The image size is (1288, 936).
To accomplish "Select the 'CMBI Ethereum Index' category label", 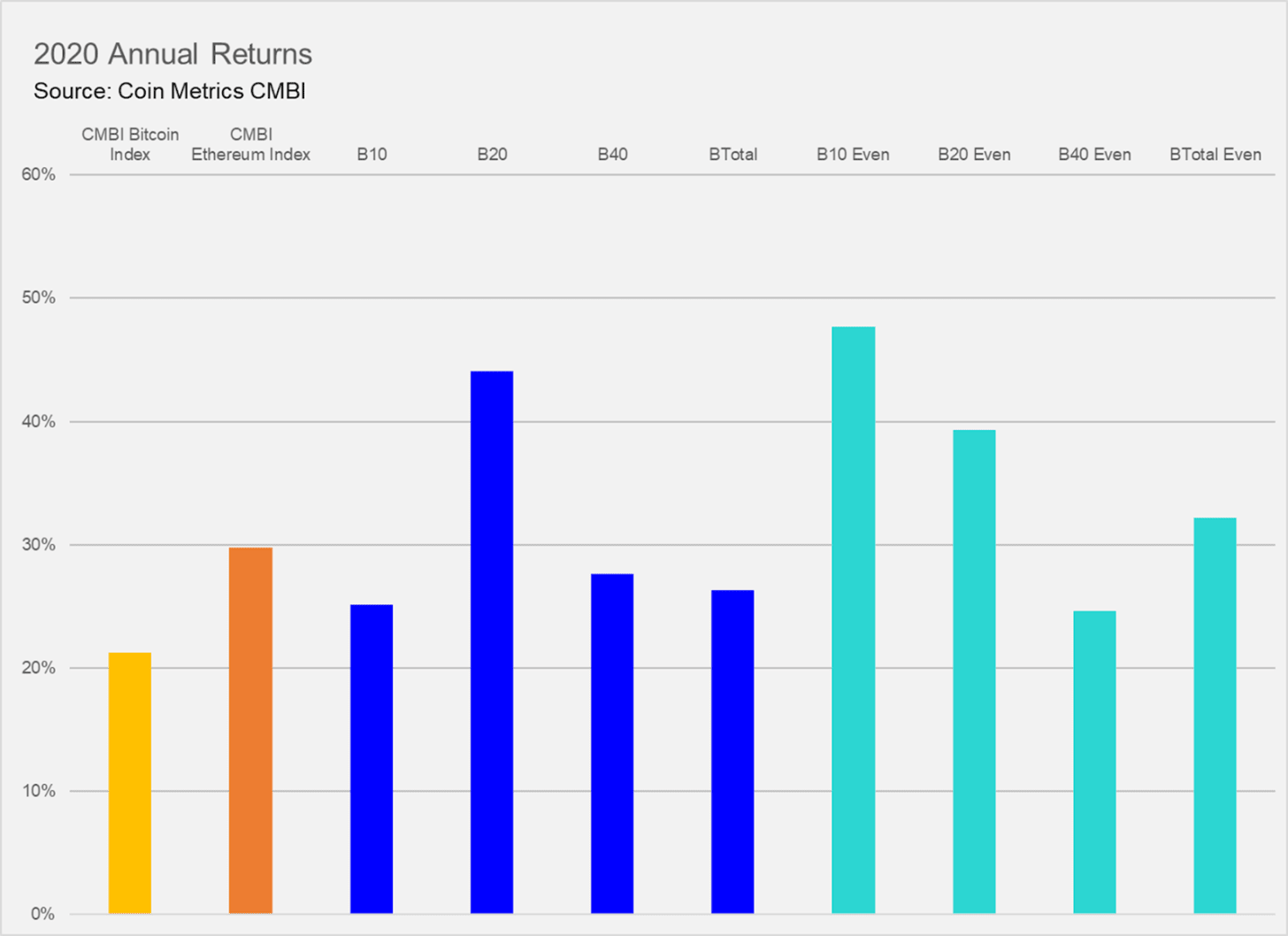I will pyautogui.click(x=251, y=144).
